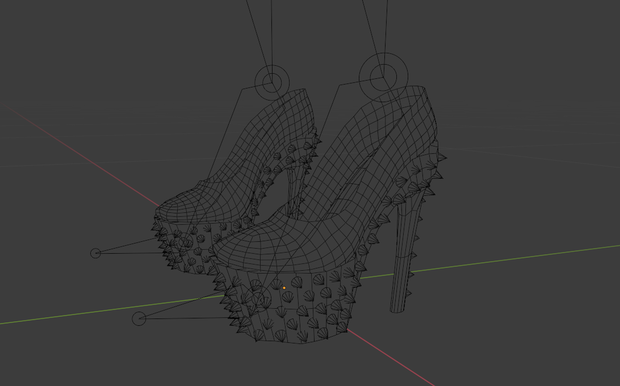This screenshot has width=620, height=386.
Task: Click the ring control above the left shoe
Action: [272, 83]
